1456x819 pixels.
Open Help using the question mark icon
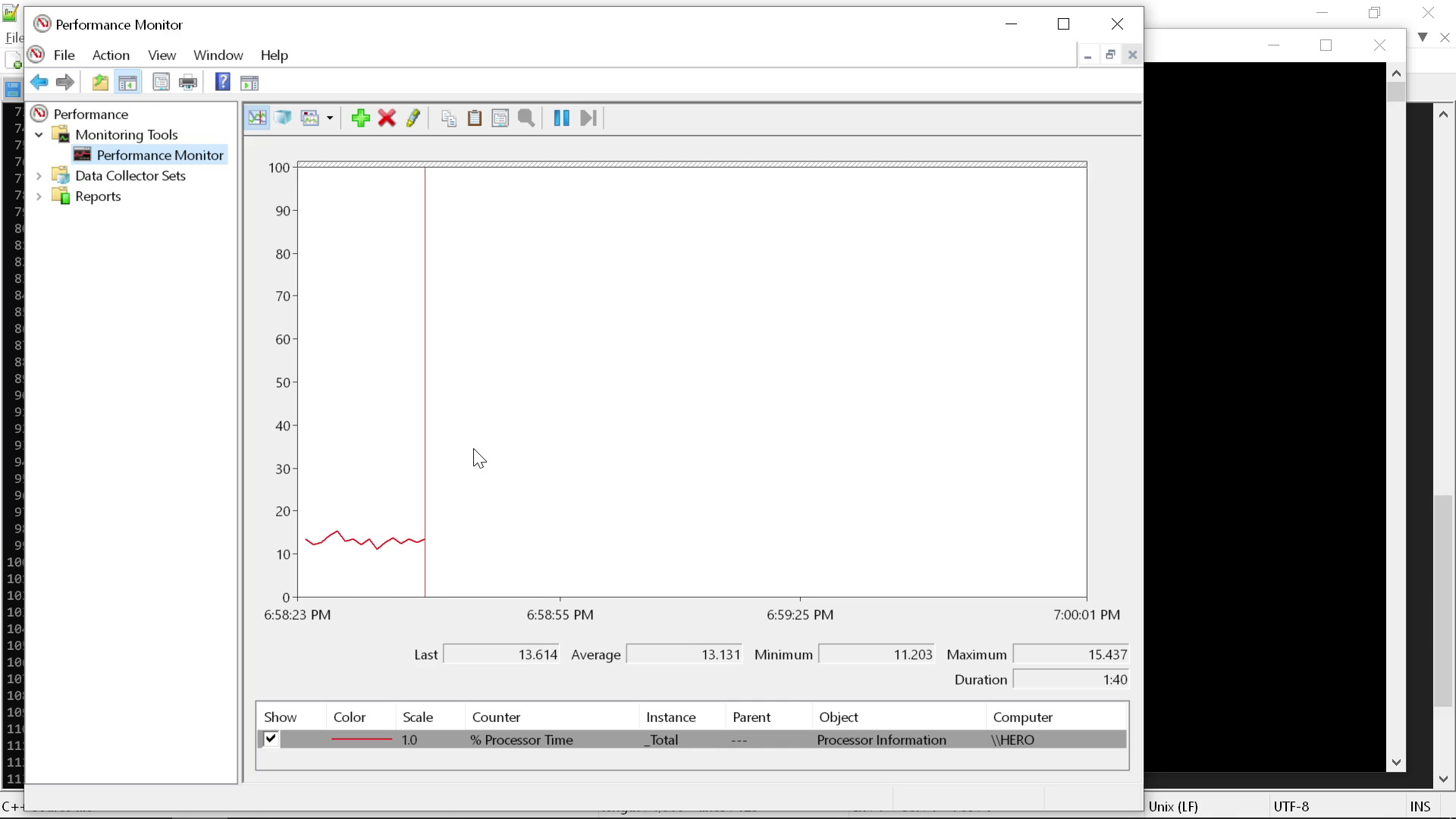pyautogui.click(x=222, y=82)
